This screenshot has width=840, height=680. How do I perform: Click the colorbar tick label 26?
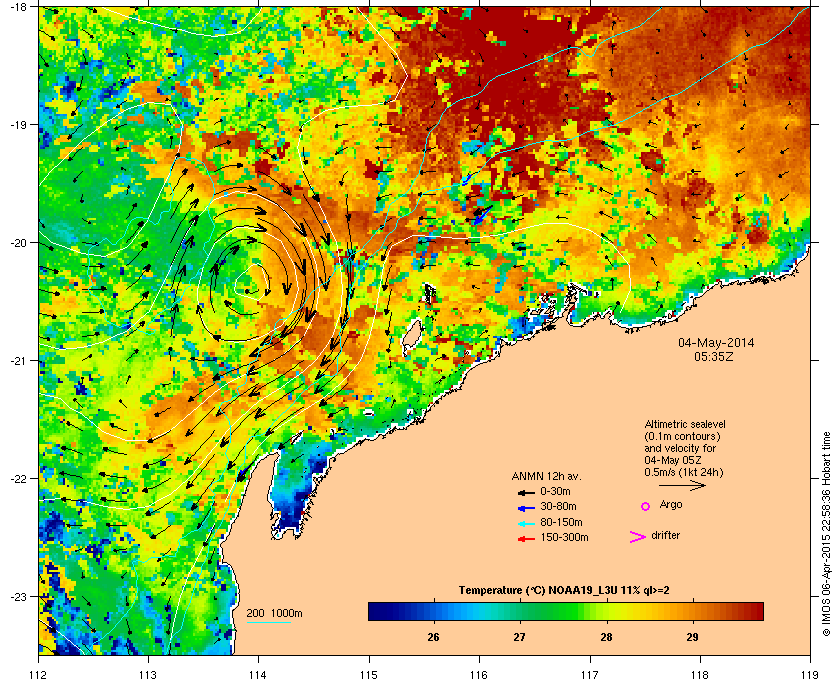tap(433, 637)
